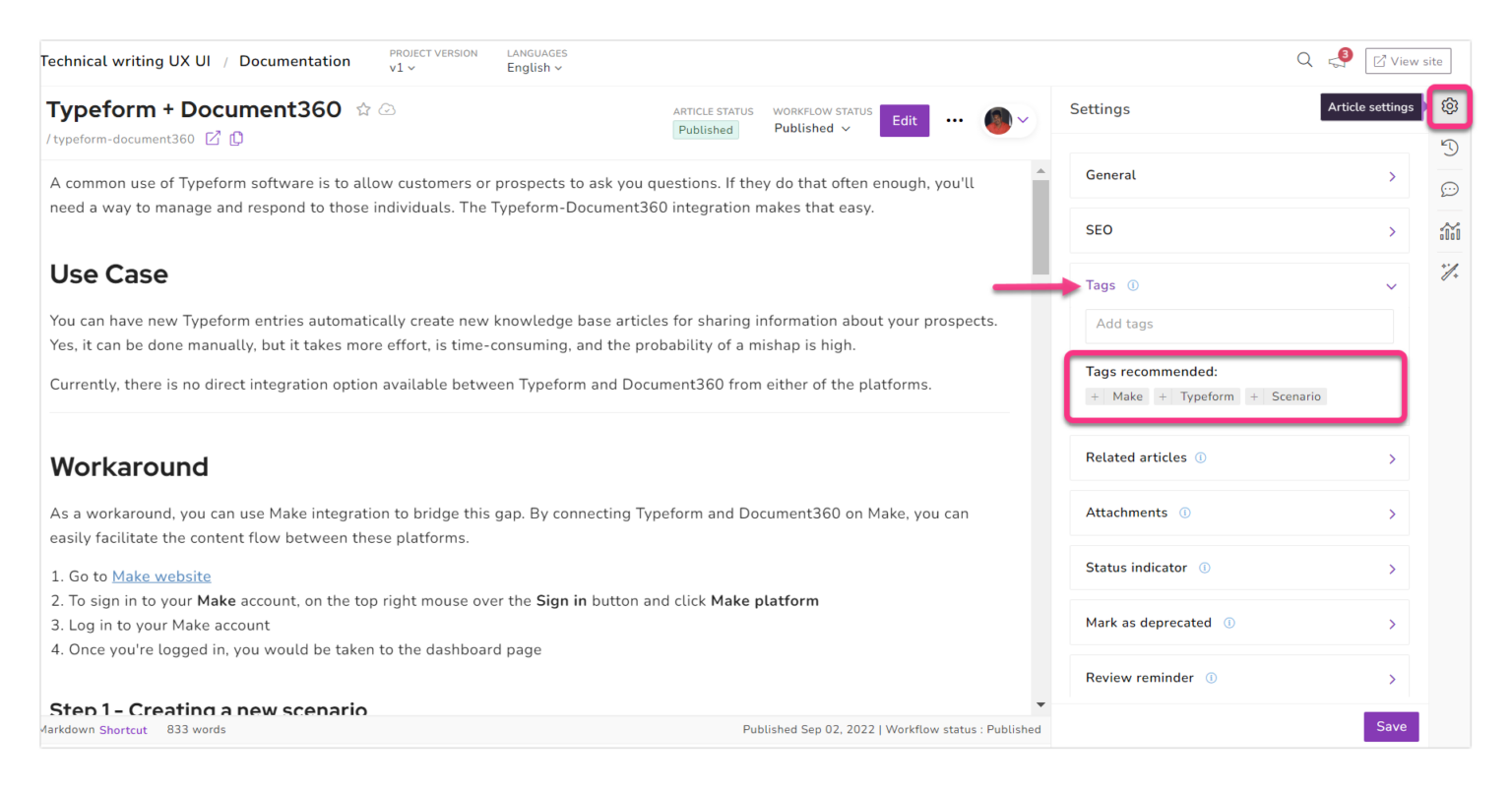Screen dimensions: 1512x789
Task: View article analytics
Action: pos(1449,230)
